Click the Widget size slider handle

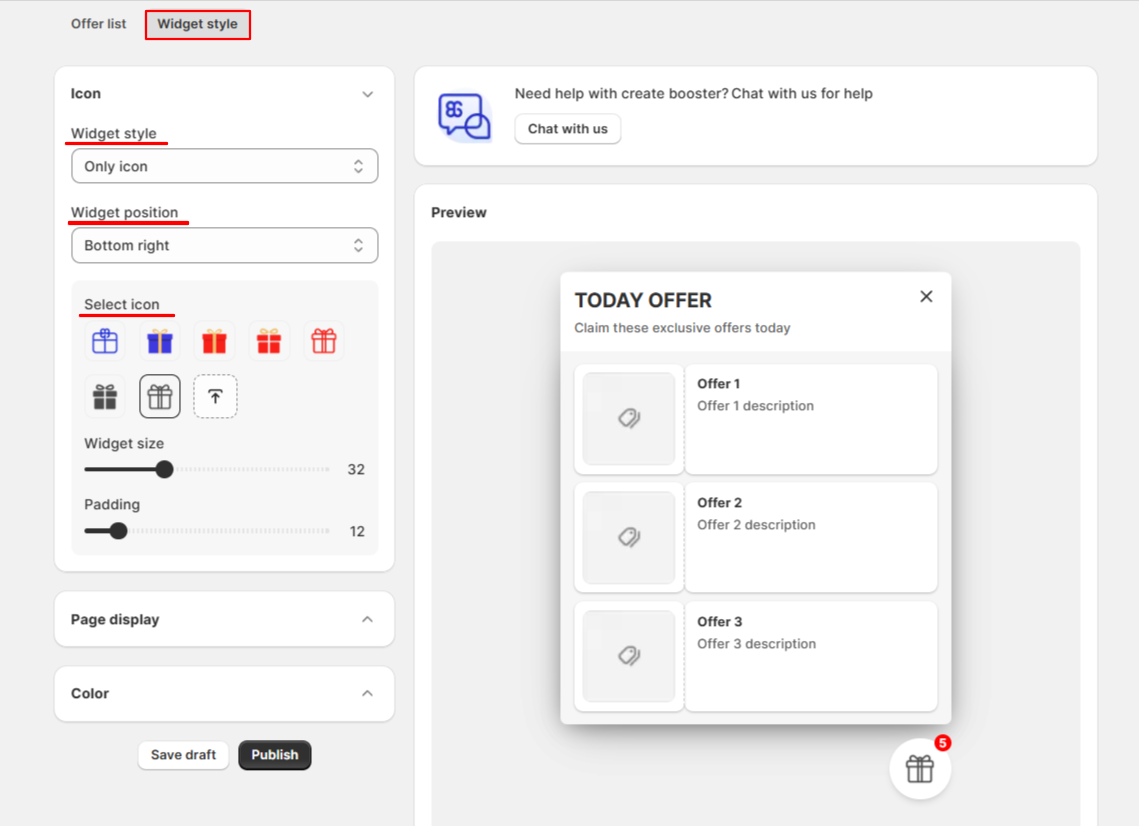click(x=165, y=469)
